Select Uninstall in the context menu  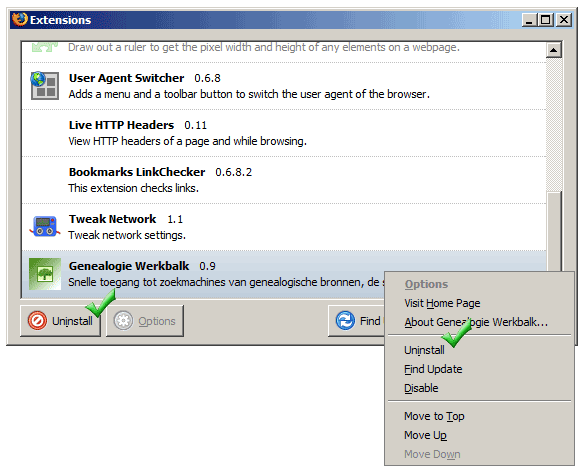tap(424, 350)
